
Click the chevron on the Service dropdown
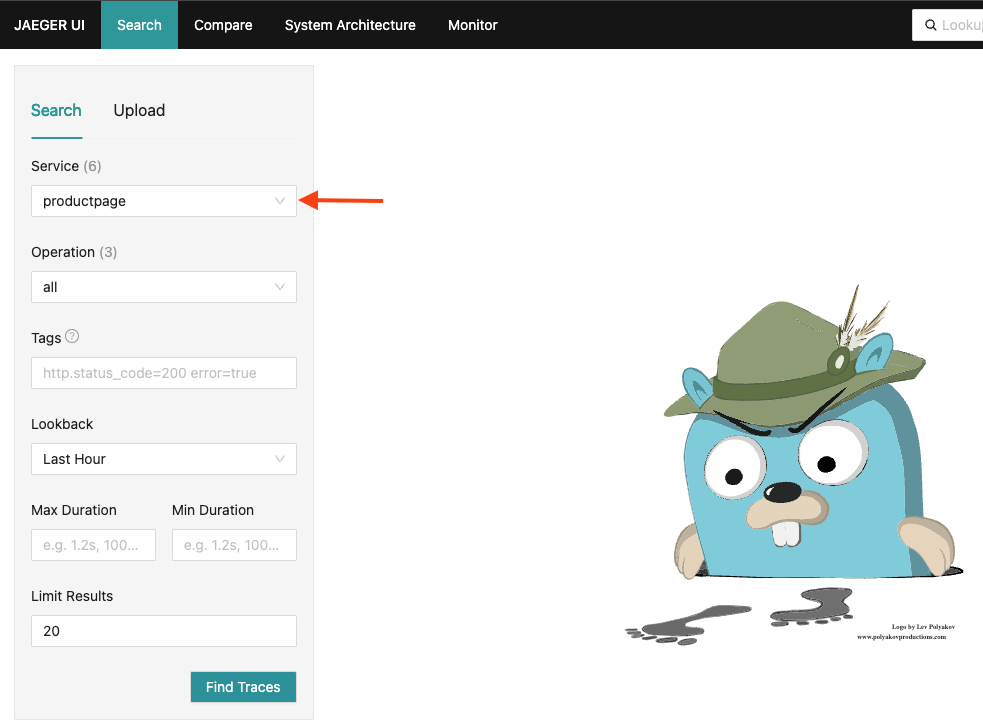point(280,200)
